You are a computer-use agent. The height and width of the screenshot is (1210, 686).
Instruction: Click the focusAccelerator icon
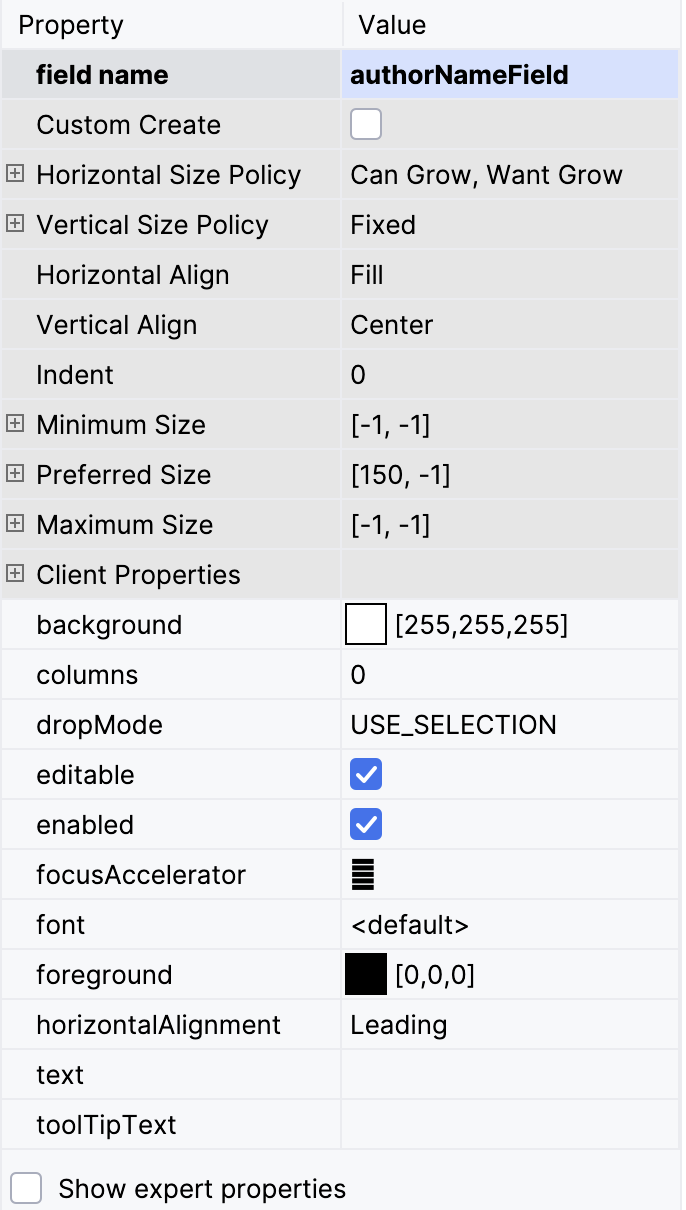coord(362,873)
